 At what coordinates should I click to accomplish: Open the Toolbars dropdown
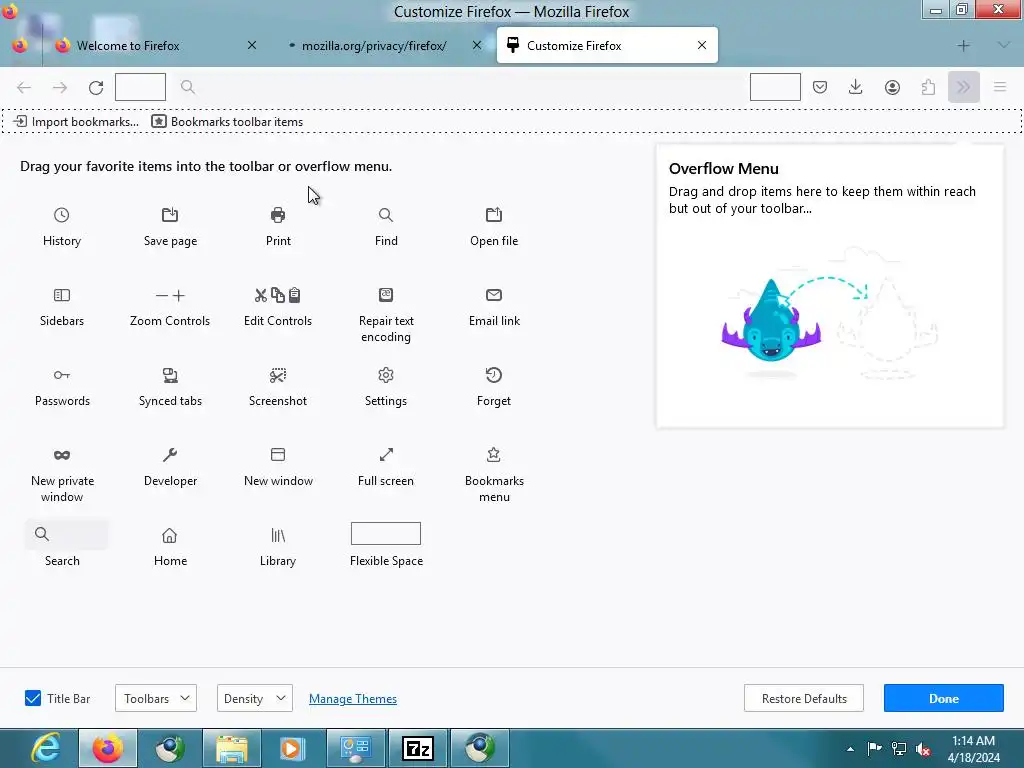155,698
